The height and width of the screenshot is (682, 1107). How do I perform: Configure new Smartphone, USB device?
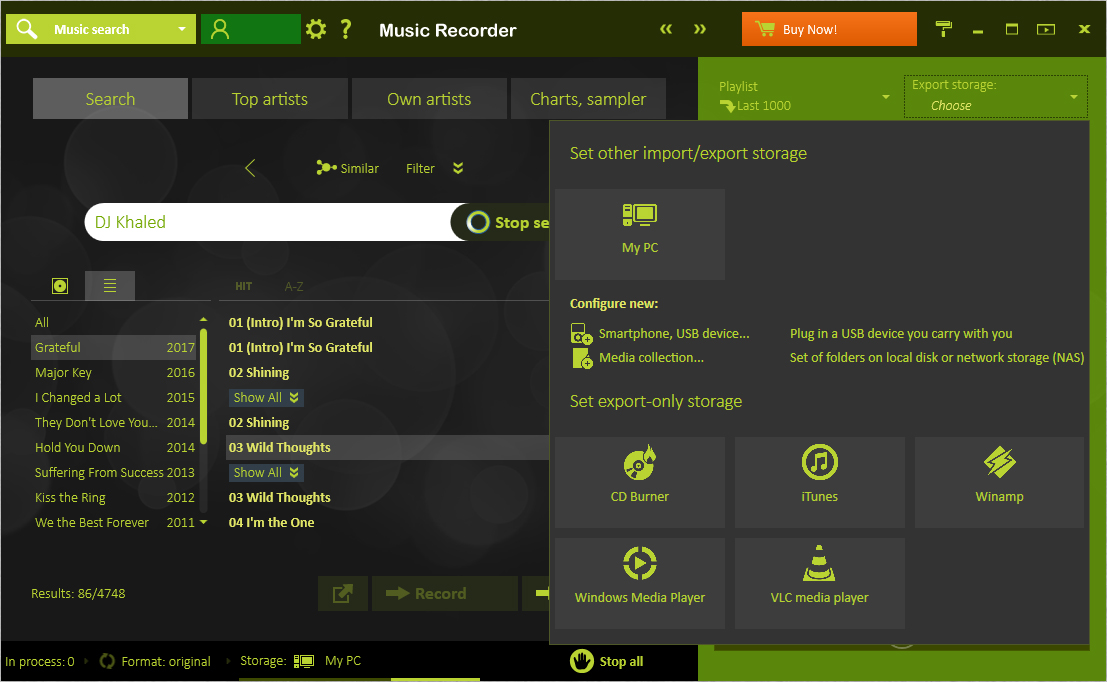660,334
